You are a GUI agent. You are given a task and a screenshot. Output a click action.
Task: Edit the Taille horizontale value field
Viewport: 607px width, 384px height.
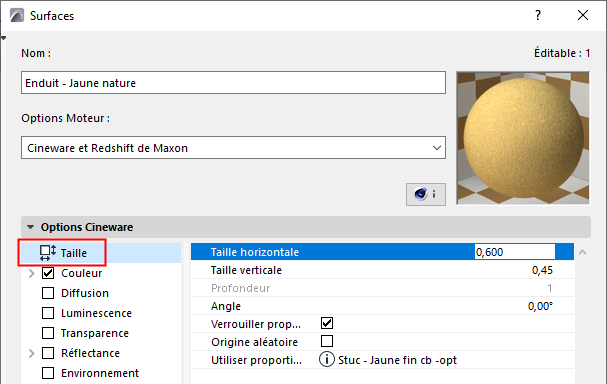[515, 252]
